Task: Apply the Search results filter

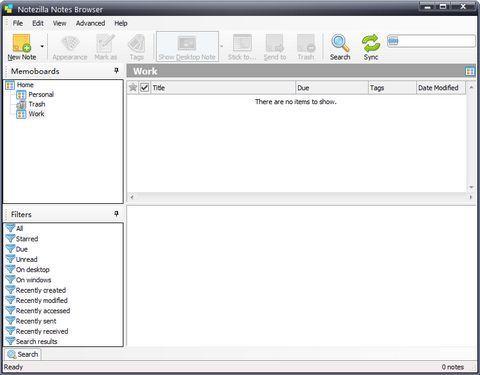Action: click(32, 342)
